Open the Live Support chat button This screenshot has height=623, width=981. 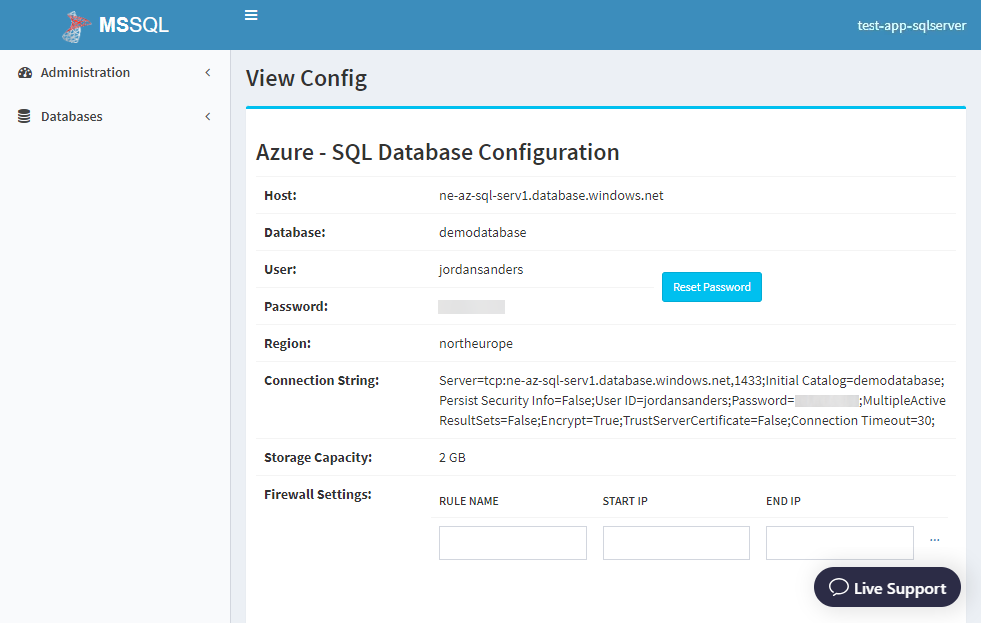pos(887,587)
